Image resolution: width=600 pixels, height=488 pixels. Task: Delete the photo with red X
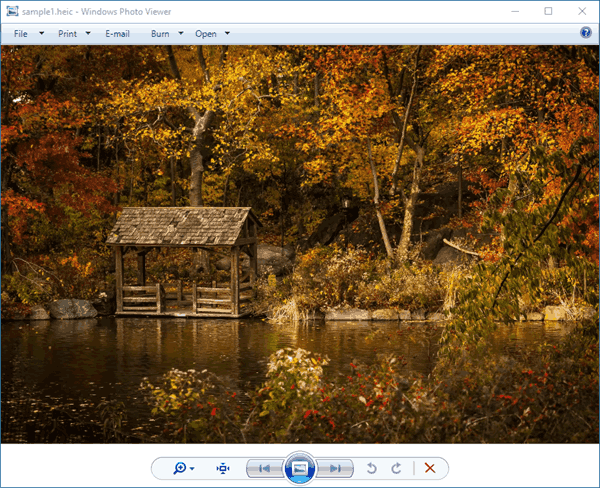tap(430, 468)
